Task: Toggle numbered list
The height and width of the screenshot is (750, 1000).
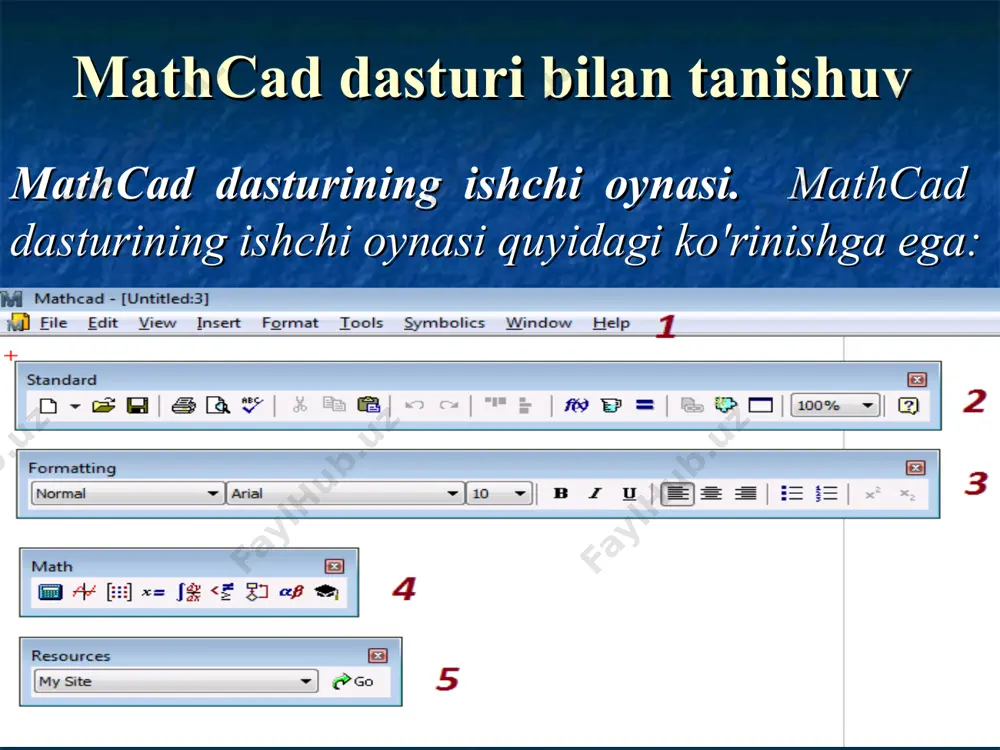Action: (827, 494)
